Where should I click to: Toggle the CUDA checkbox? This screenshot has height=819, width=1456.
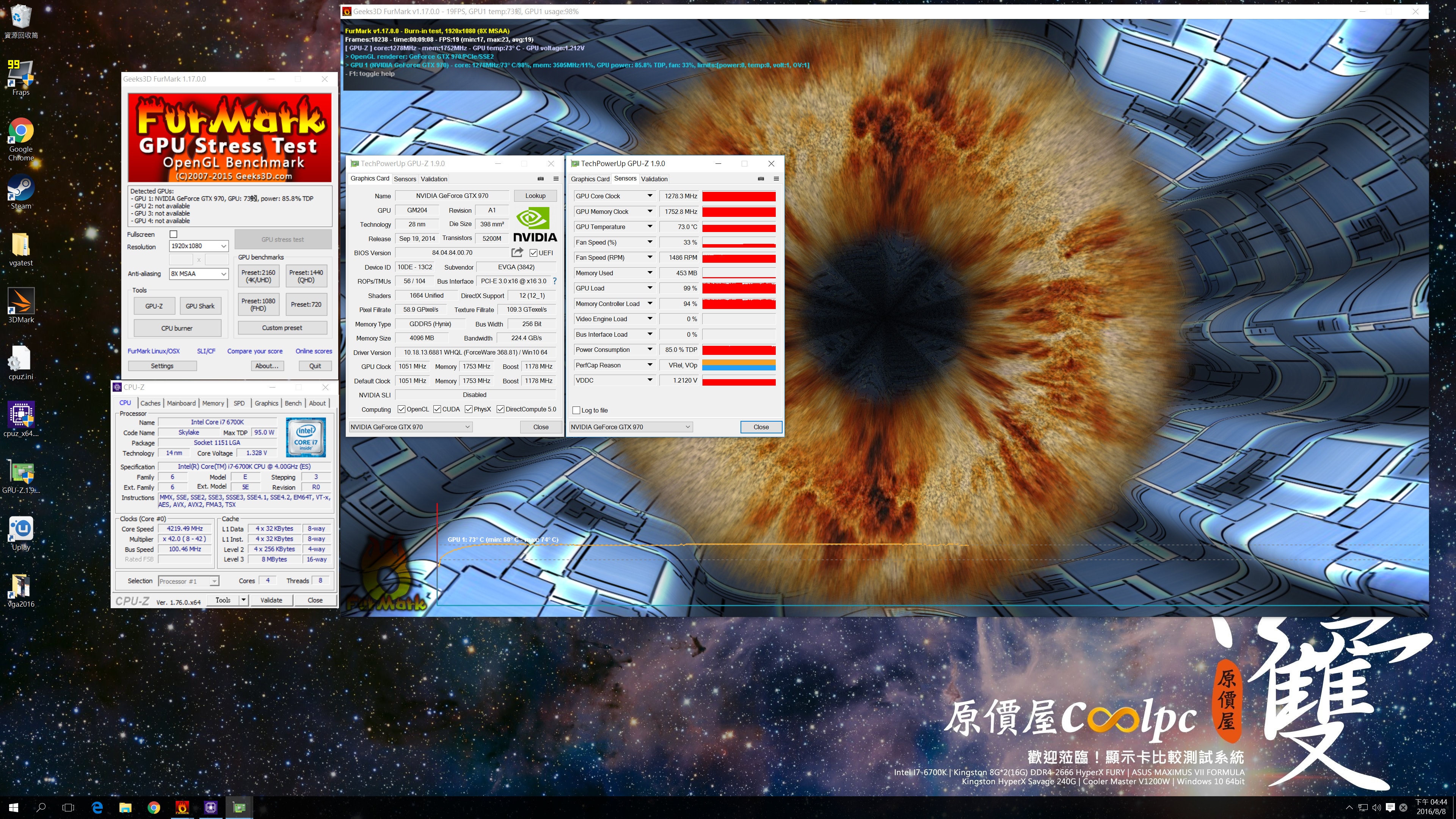click(437, 409)
